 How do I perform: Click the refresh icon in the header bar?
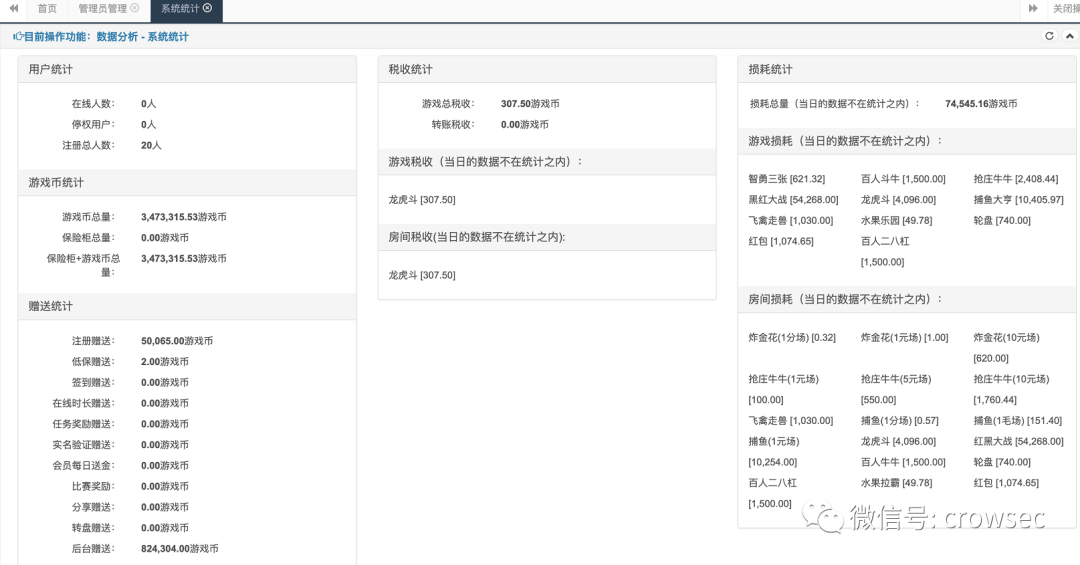[x=1049, y=36]
